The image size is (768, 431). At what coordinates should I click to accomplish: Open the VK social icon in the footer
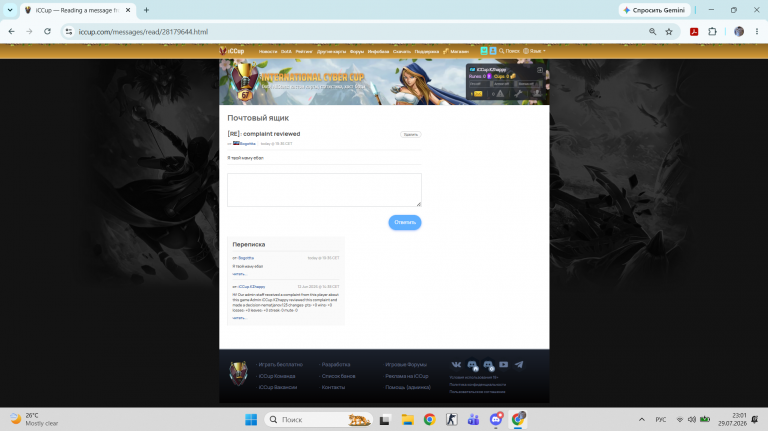tap(456, 364)
